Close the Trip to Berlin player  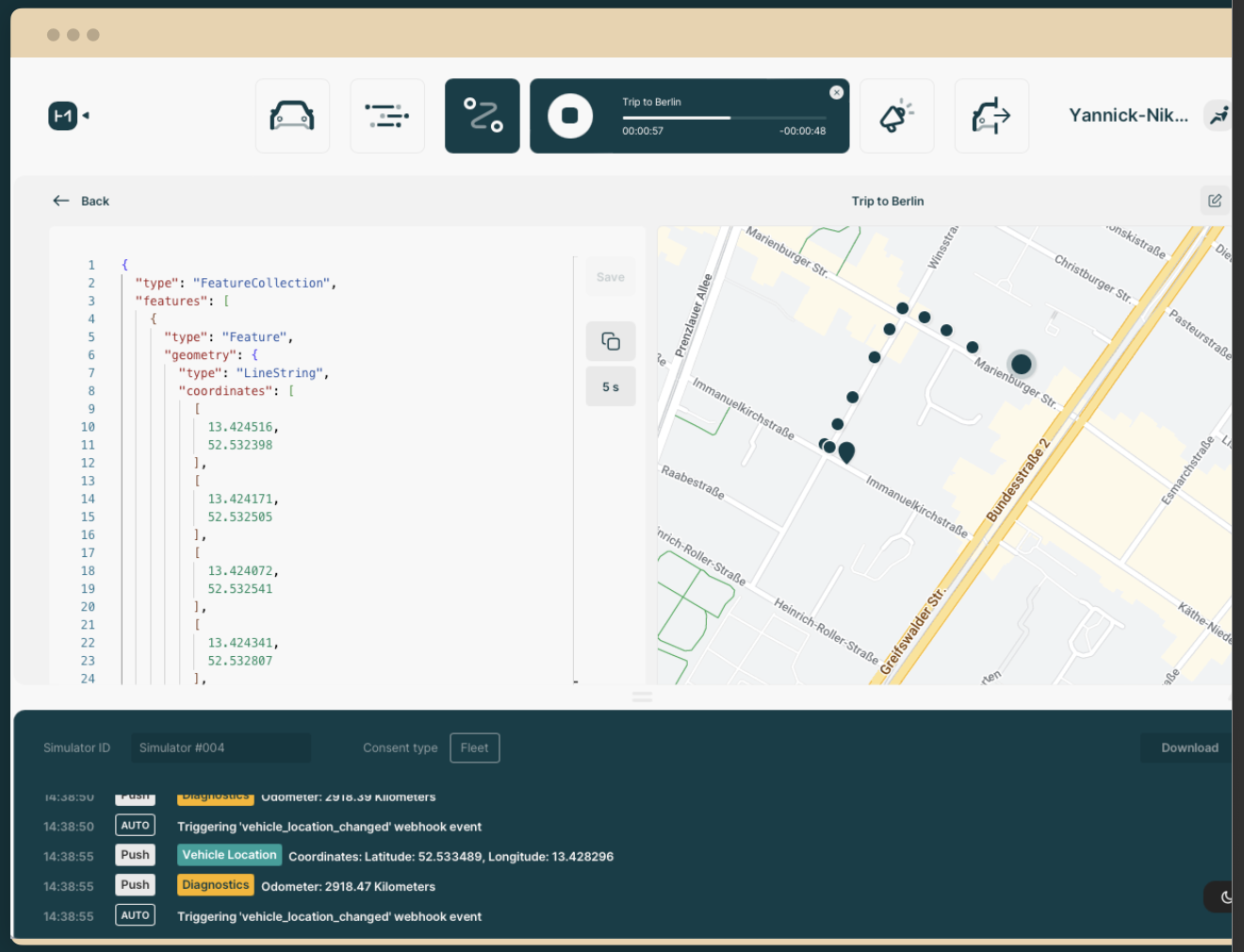[836, 92]
